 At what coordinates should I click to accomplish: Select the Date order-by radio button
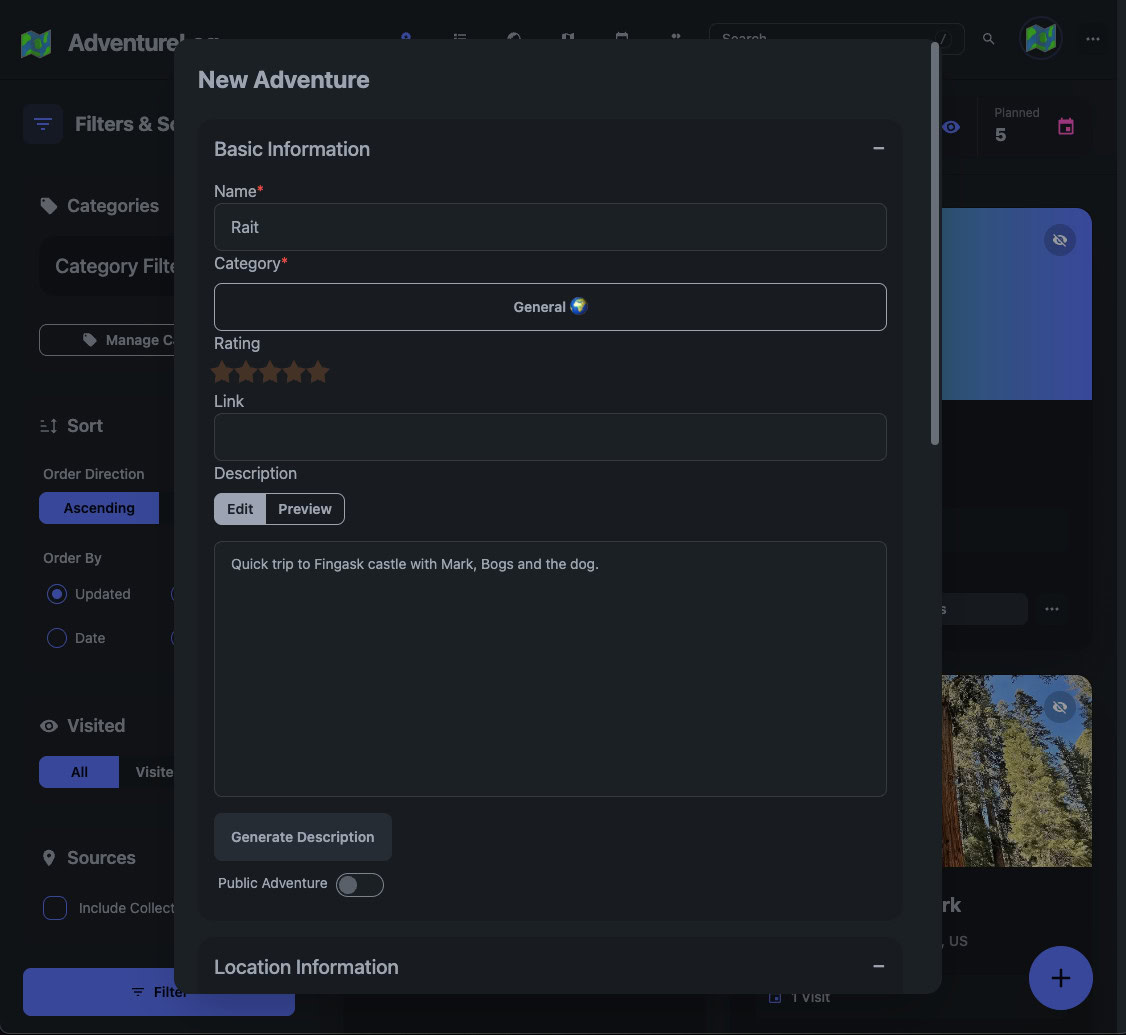(57, 638)
